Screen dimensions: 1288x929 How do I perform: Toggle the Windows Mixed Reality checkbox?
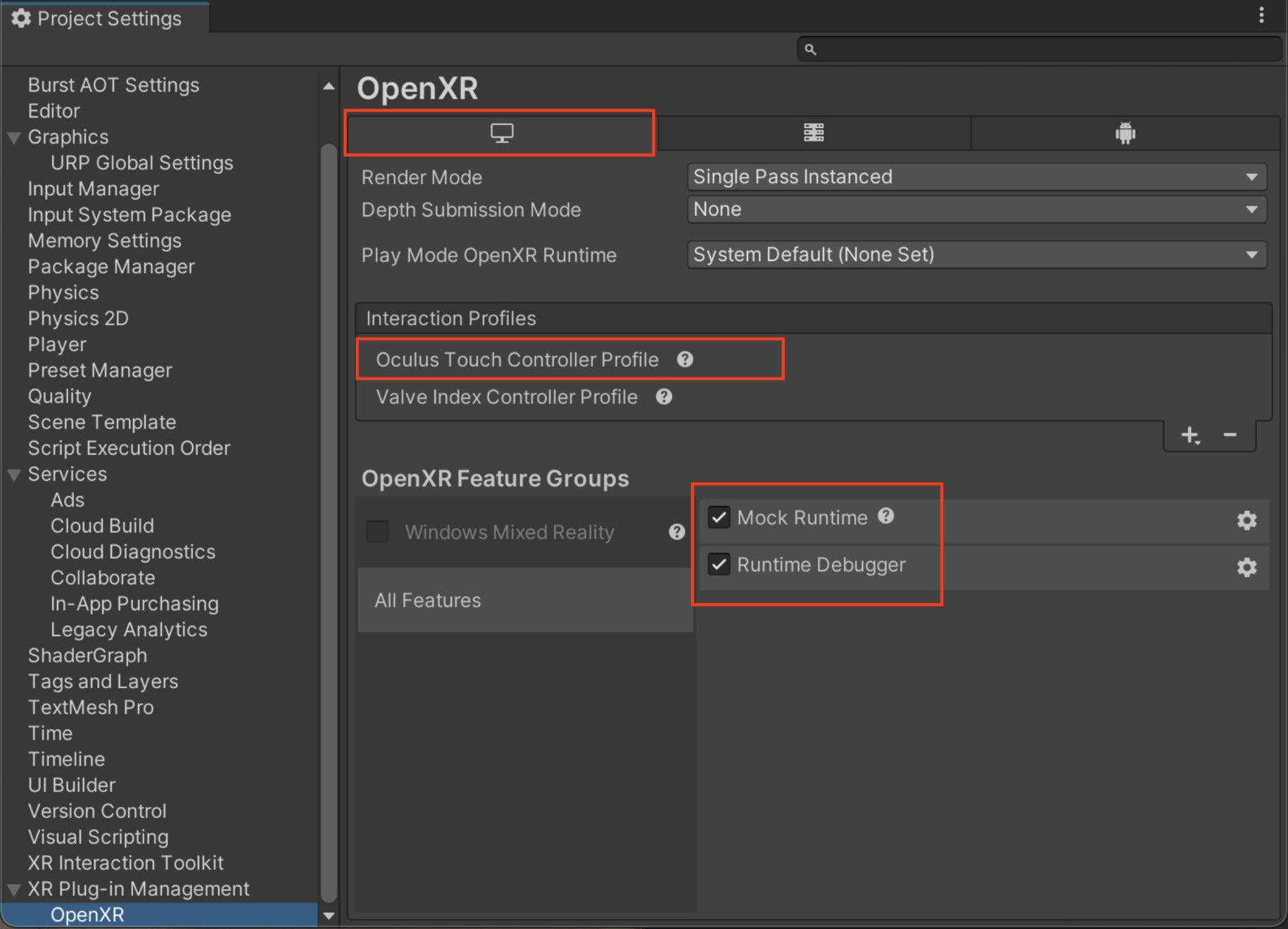pos(378,532)
